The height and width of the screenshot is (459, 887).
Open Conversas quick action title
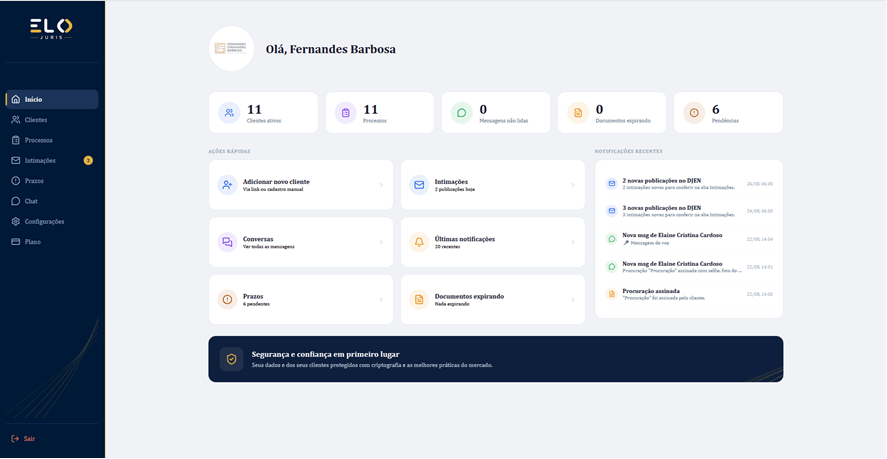pos(258,239)
